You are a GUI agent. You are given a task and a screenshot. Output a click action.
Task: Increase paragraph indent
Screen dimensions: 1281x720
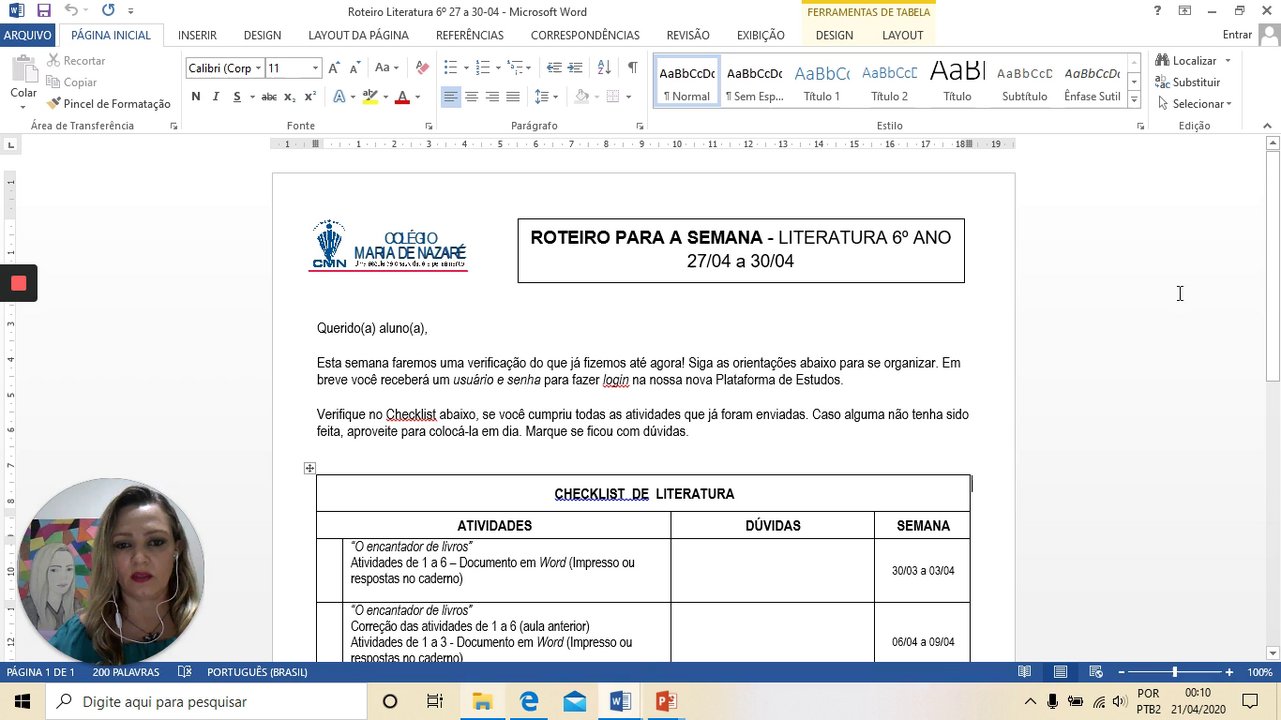[x=575, y=68]
